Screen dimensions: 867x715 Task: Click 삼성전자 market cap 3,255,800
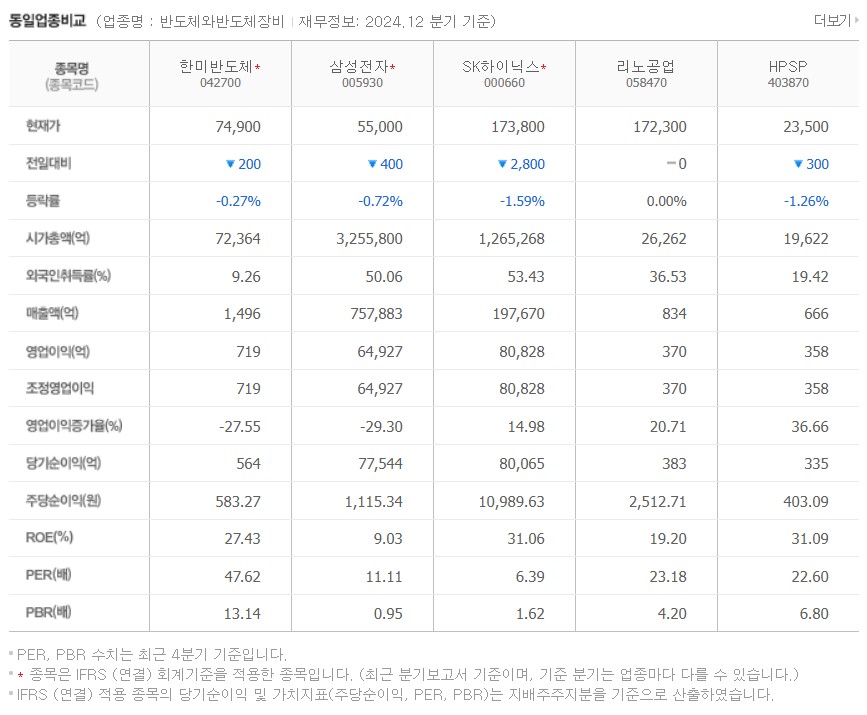[x=369, y=239]
